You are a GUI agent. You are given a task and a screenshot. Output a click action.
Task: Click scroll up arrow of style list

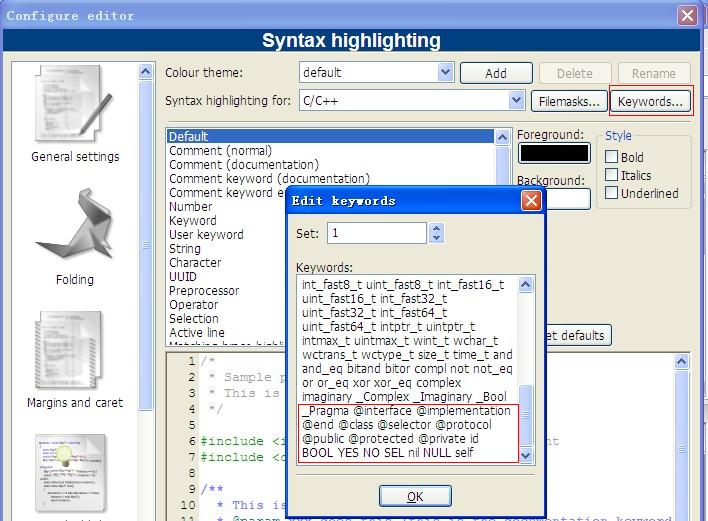[x=502, y=137]
